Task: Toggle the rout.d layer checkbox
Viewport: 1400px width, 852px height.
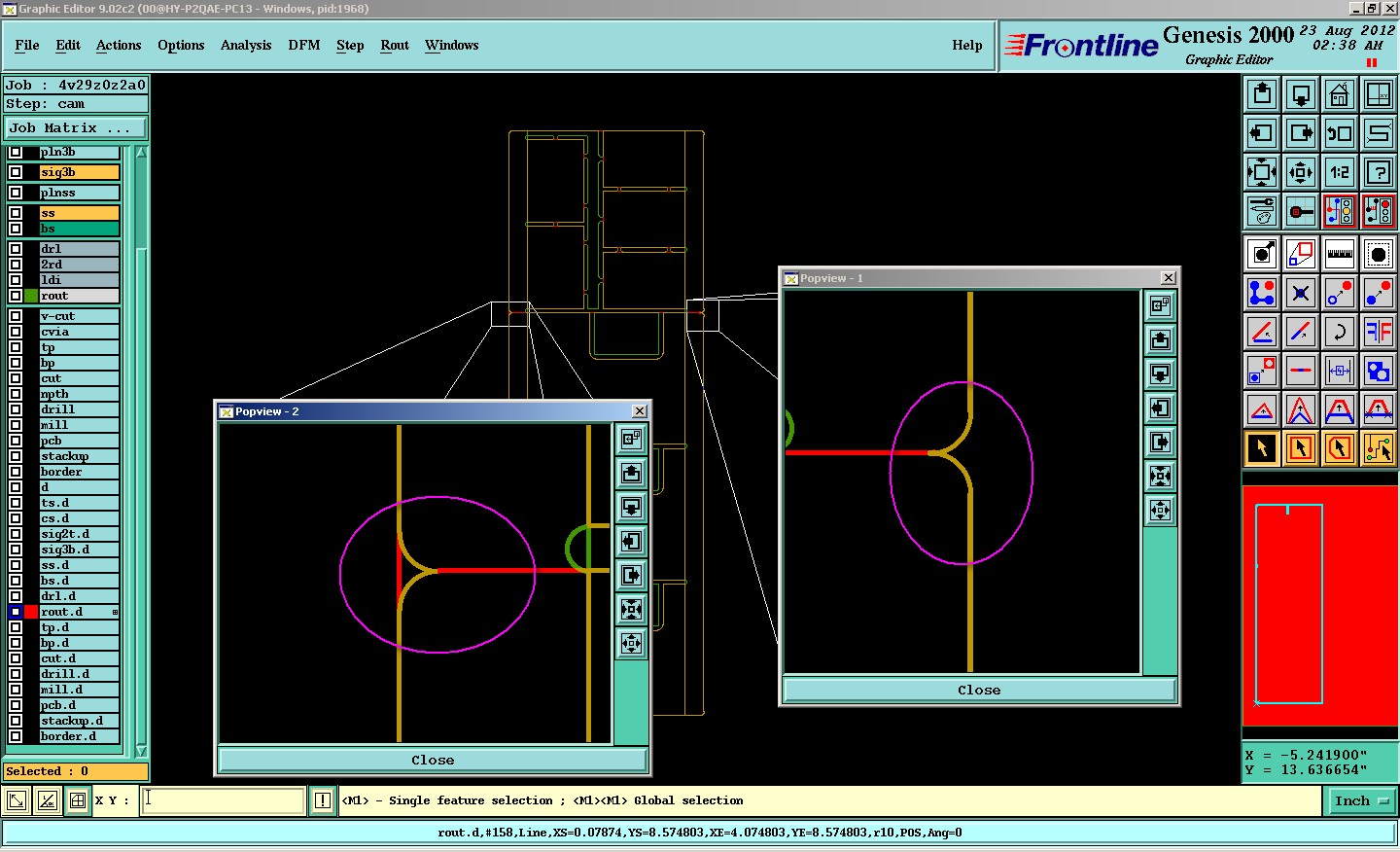Action: (x=16, y=612)
